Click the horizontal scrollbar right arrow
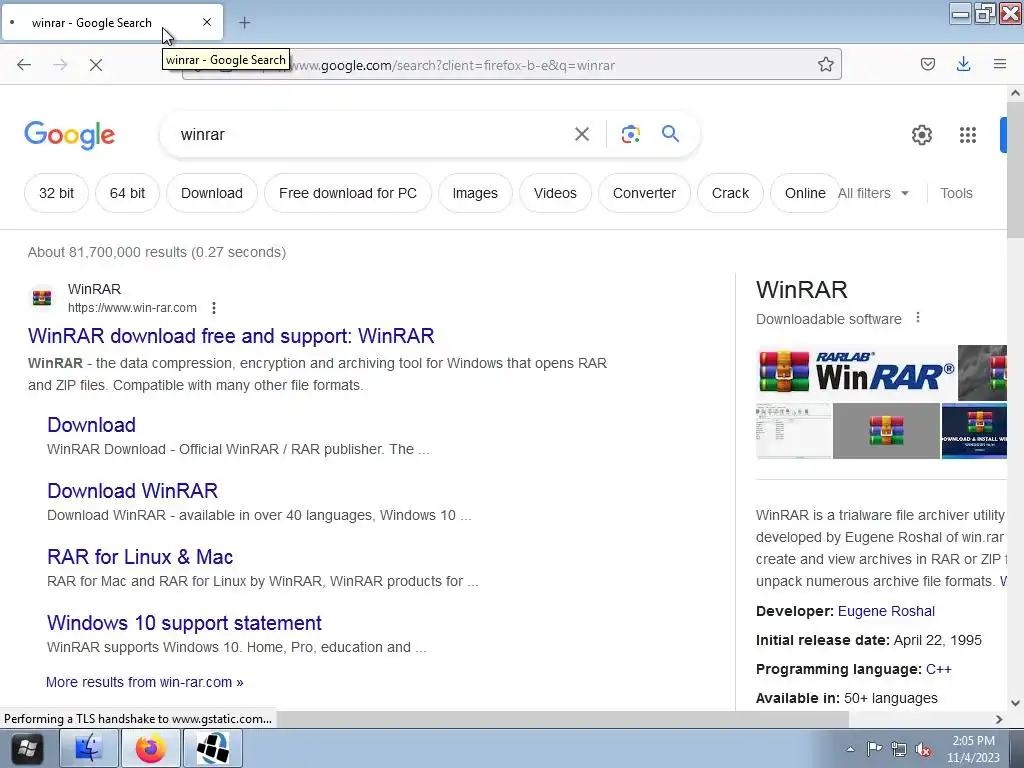Image resolution: width=1024 pixels, height=768 pixels. pos(999,719)
